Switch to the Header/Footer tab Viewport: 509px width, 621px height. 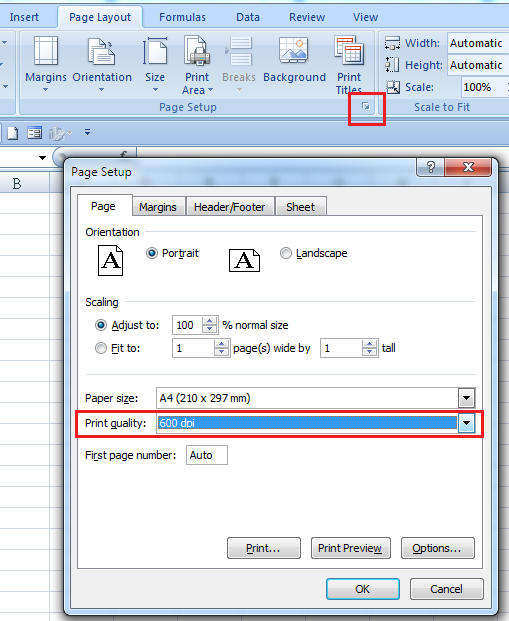(229, 207)
